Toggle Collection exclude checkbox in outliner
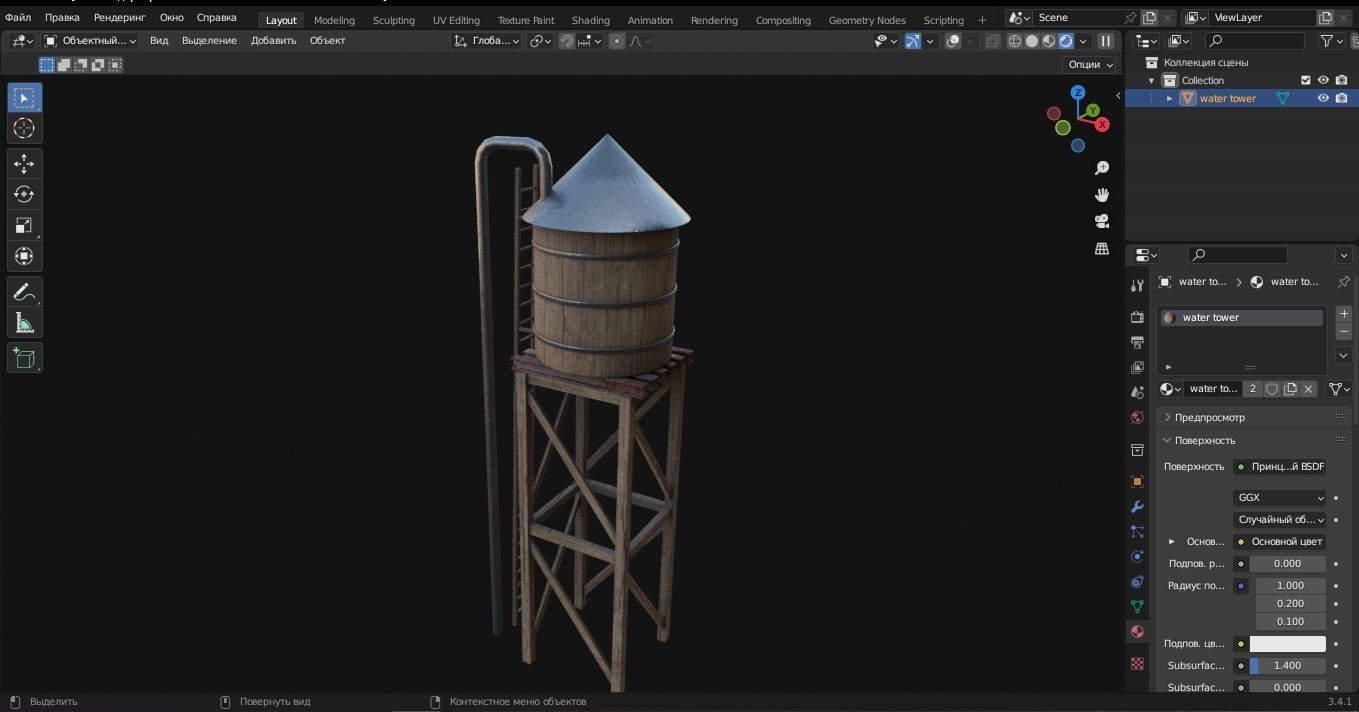 coord(1305,80)
